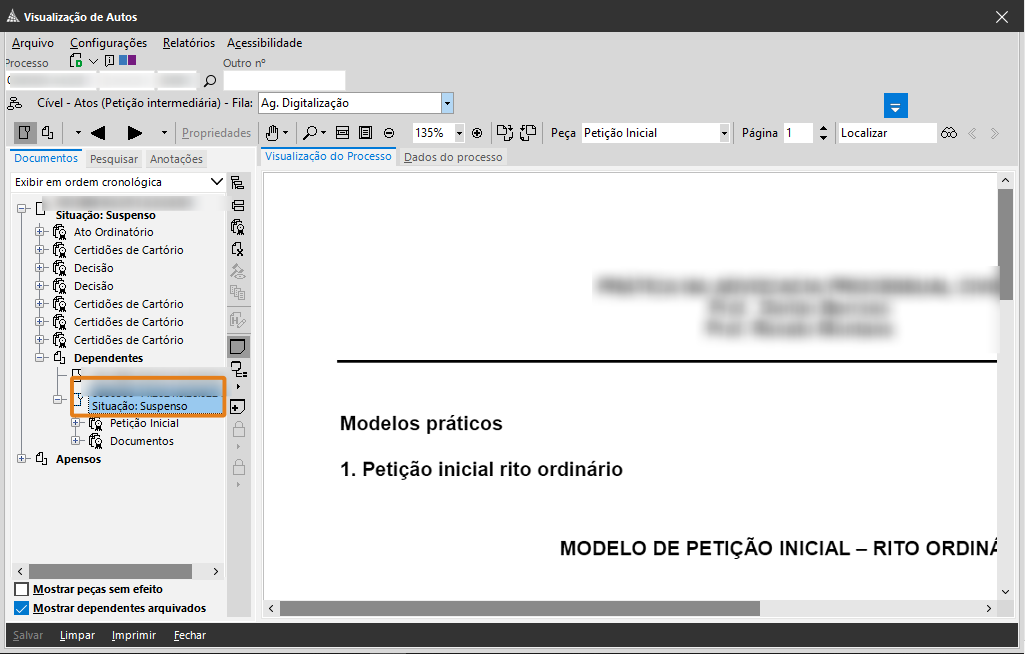Expand the Apensos tree node

[22, 458]
